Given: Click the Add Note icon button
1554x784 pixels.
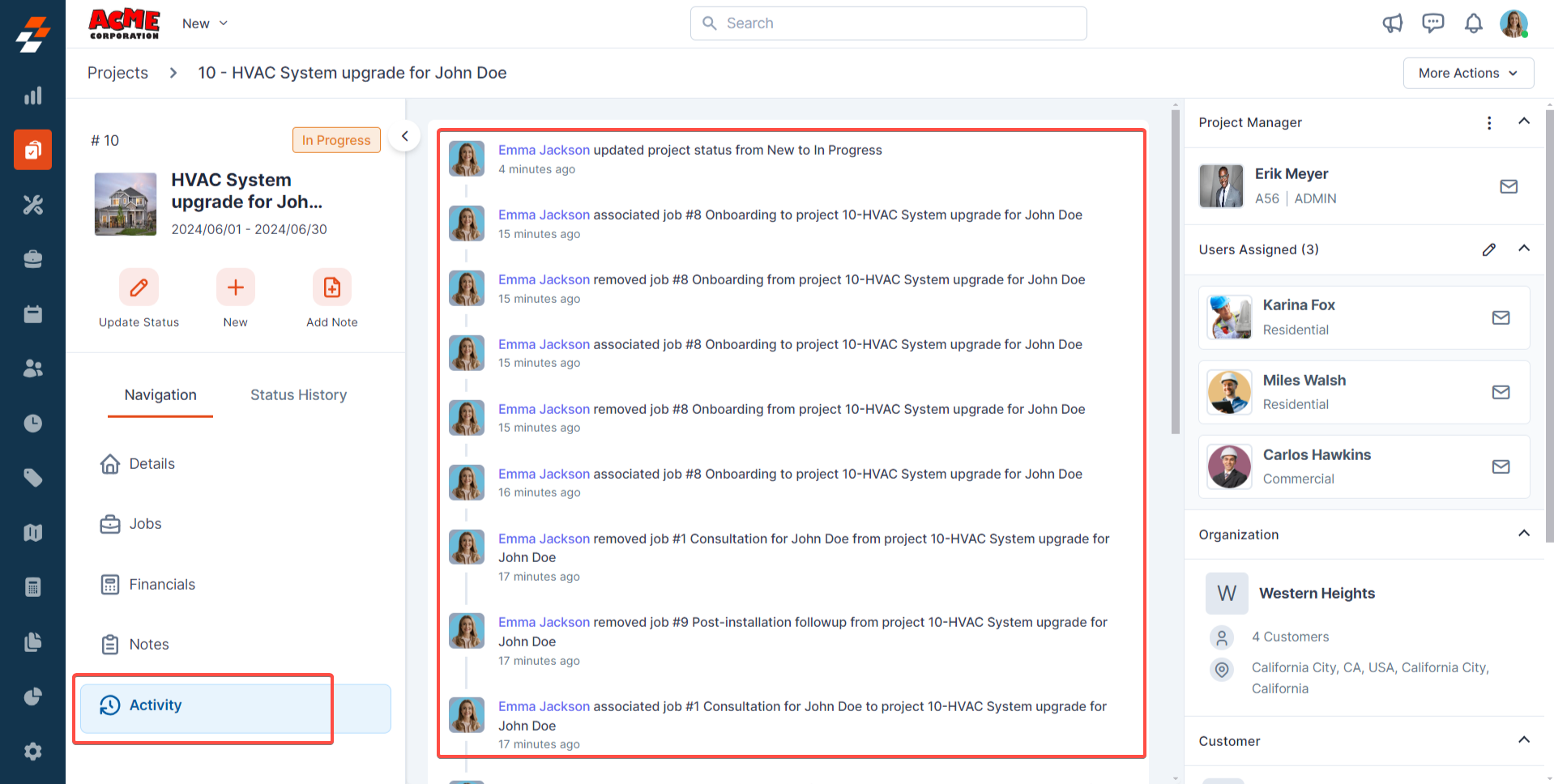Looking at the screenshot, I should click(x=332, y=288).
